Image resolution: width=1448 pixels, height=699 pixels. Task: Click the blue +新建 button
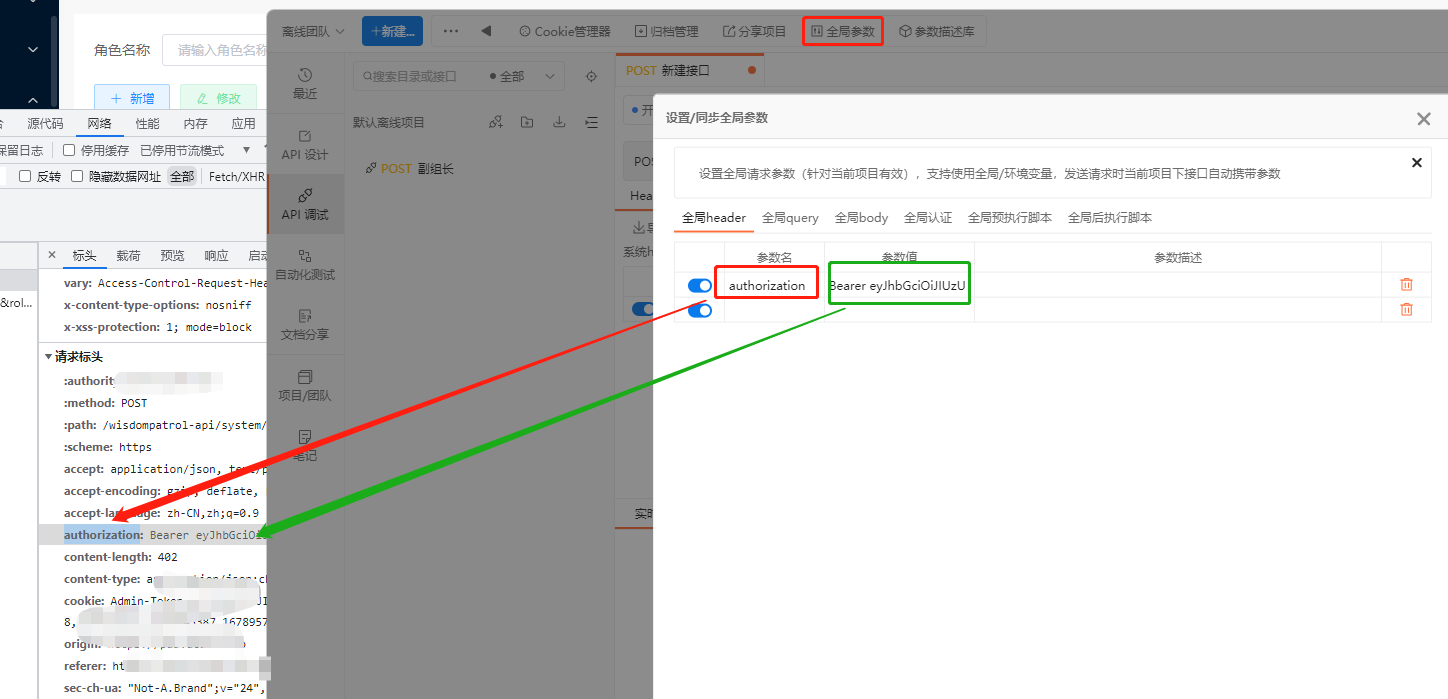392,31
